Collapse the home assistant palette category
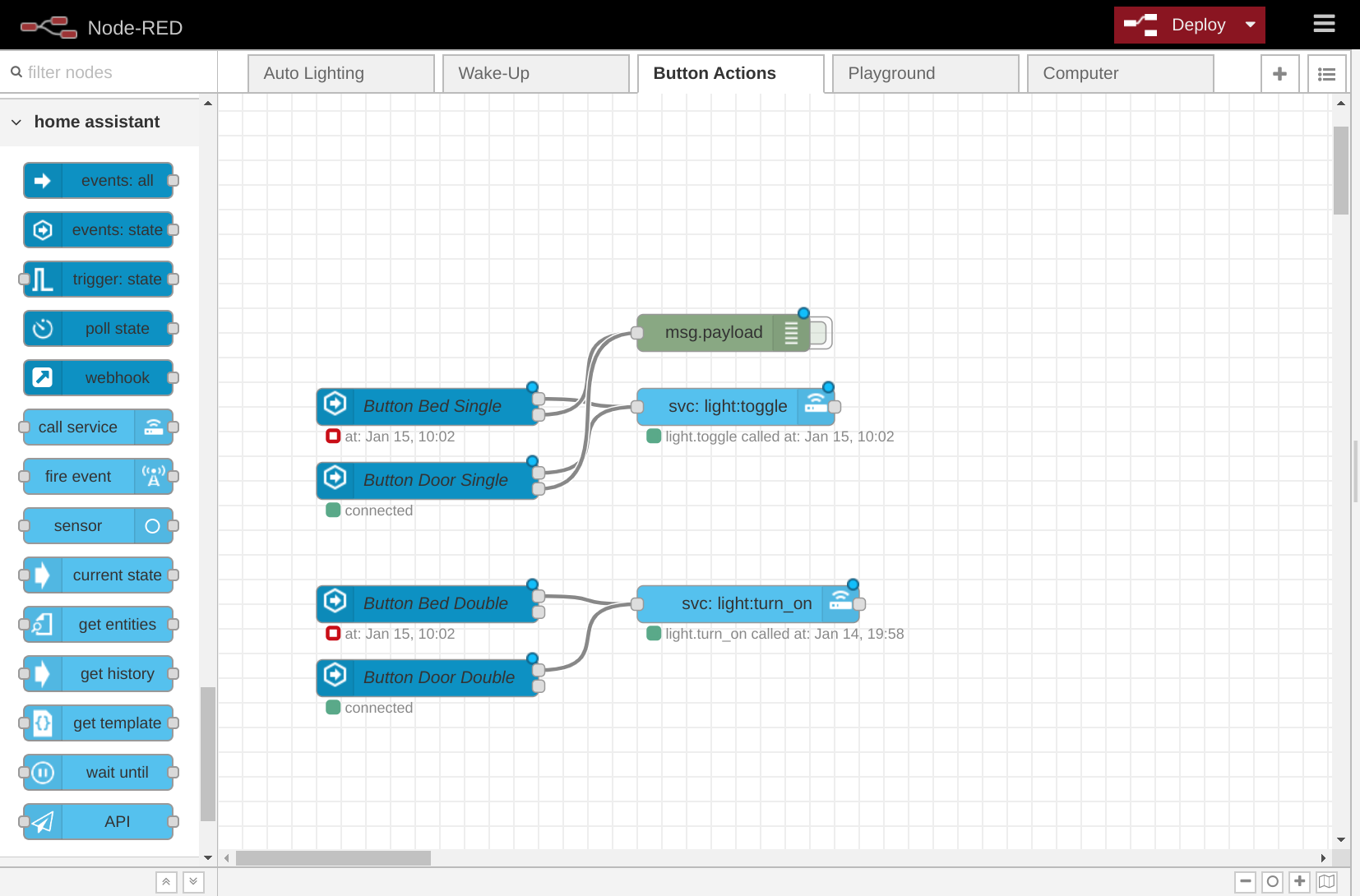 pyautogui.click(x=16, y=122)
